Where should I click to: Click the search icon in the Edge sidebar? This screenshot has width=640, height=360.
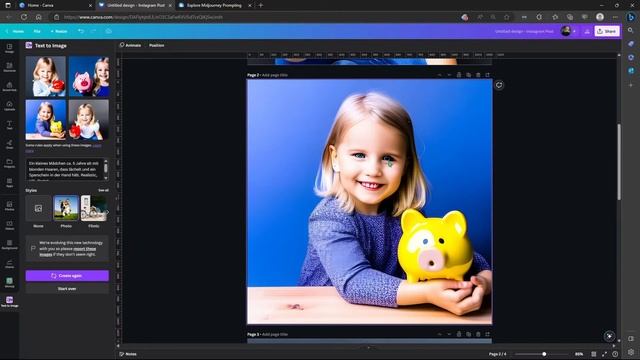point(631,31)
